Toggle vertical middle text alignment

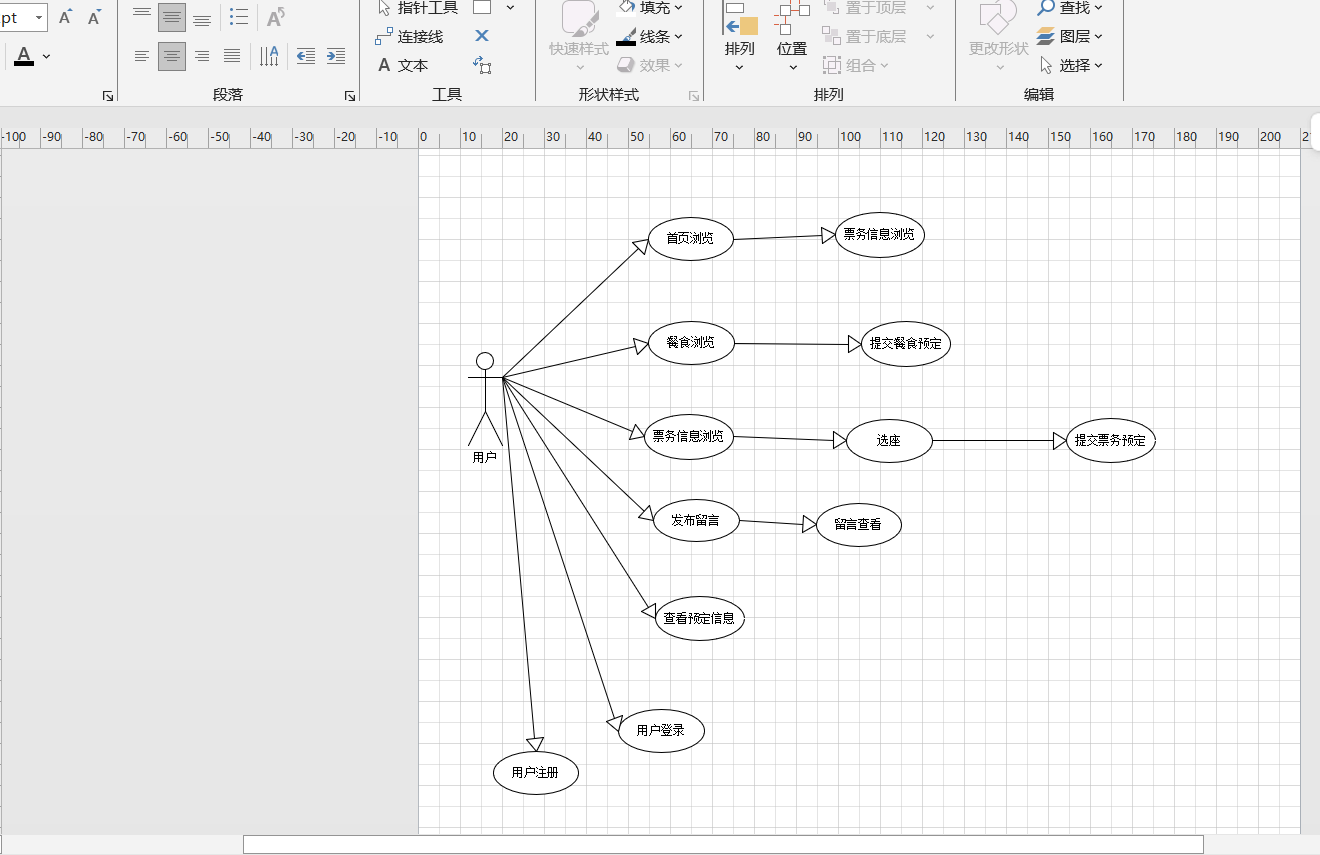coord(172,17)
